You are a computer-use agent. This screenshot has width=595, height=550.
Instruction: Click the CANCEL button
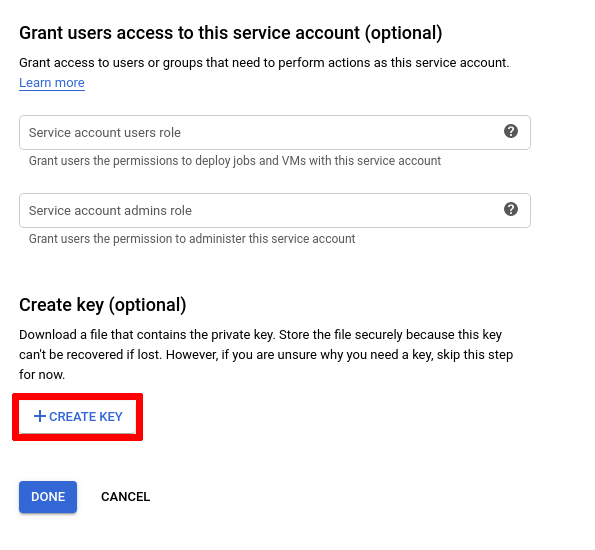(126, 497)
